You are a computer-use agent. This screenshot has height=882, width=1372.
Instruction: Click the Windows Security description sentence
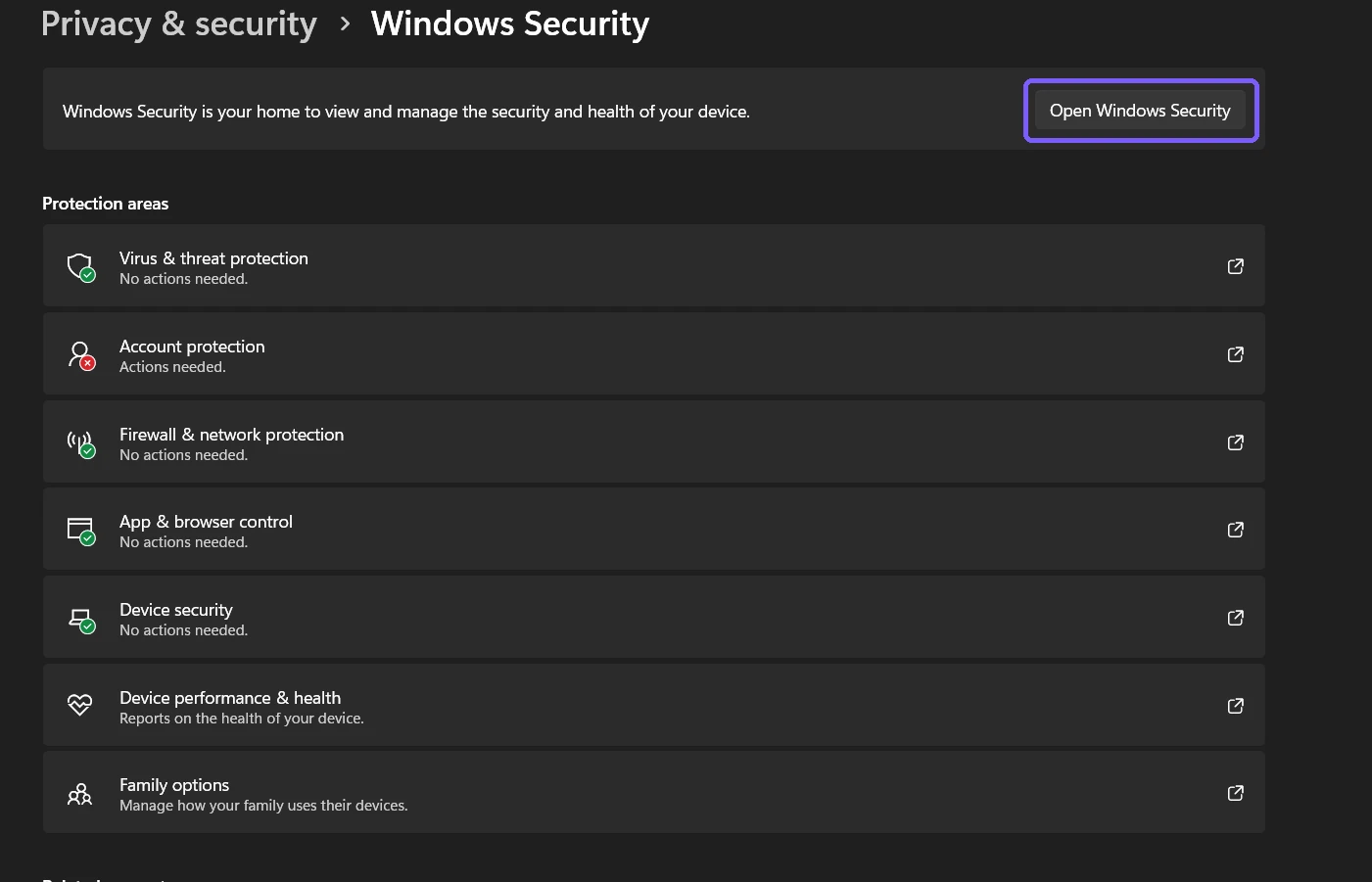[x=406, y=112]
